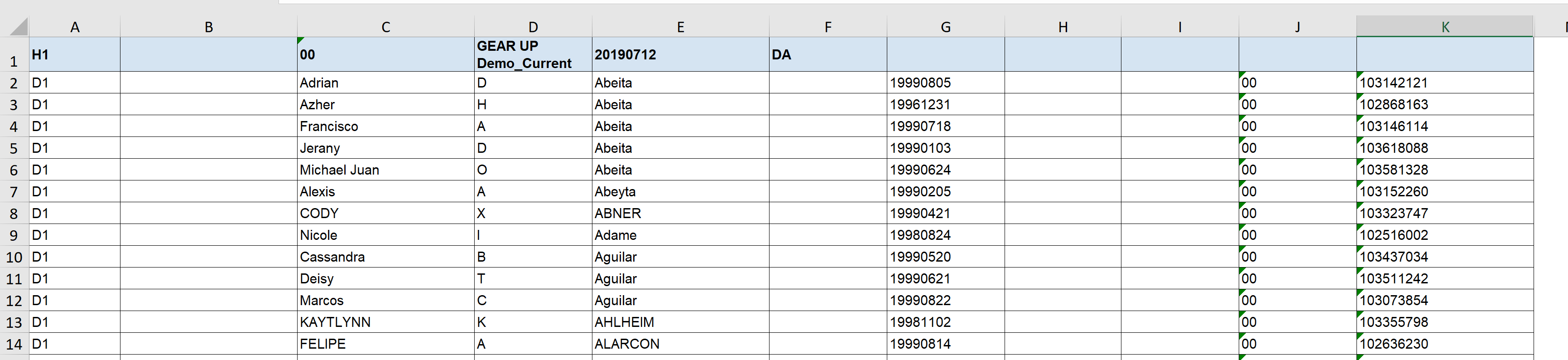Click cell containing Michael Juan

386,170
